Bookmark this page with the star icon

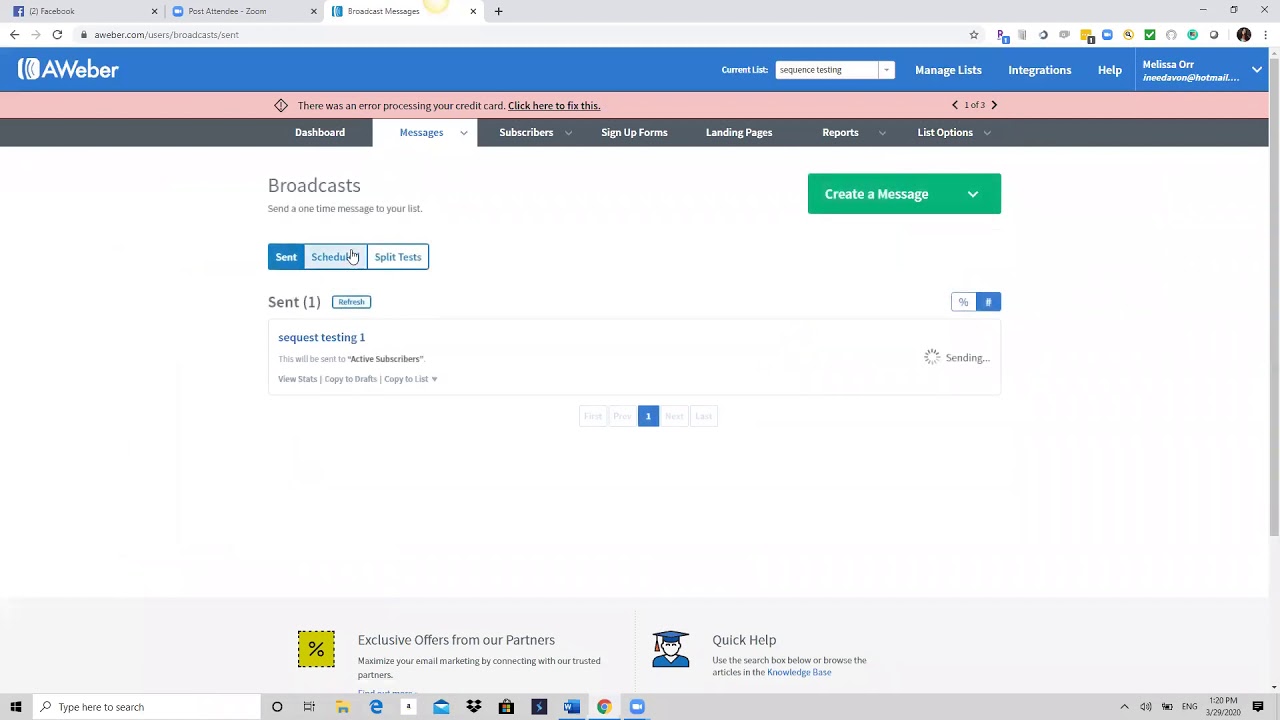(974, 35)
